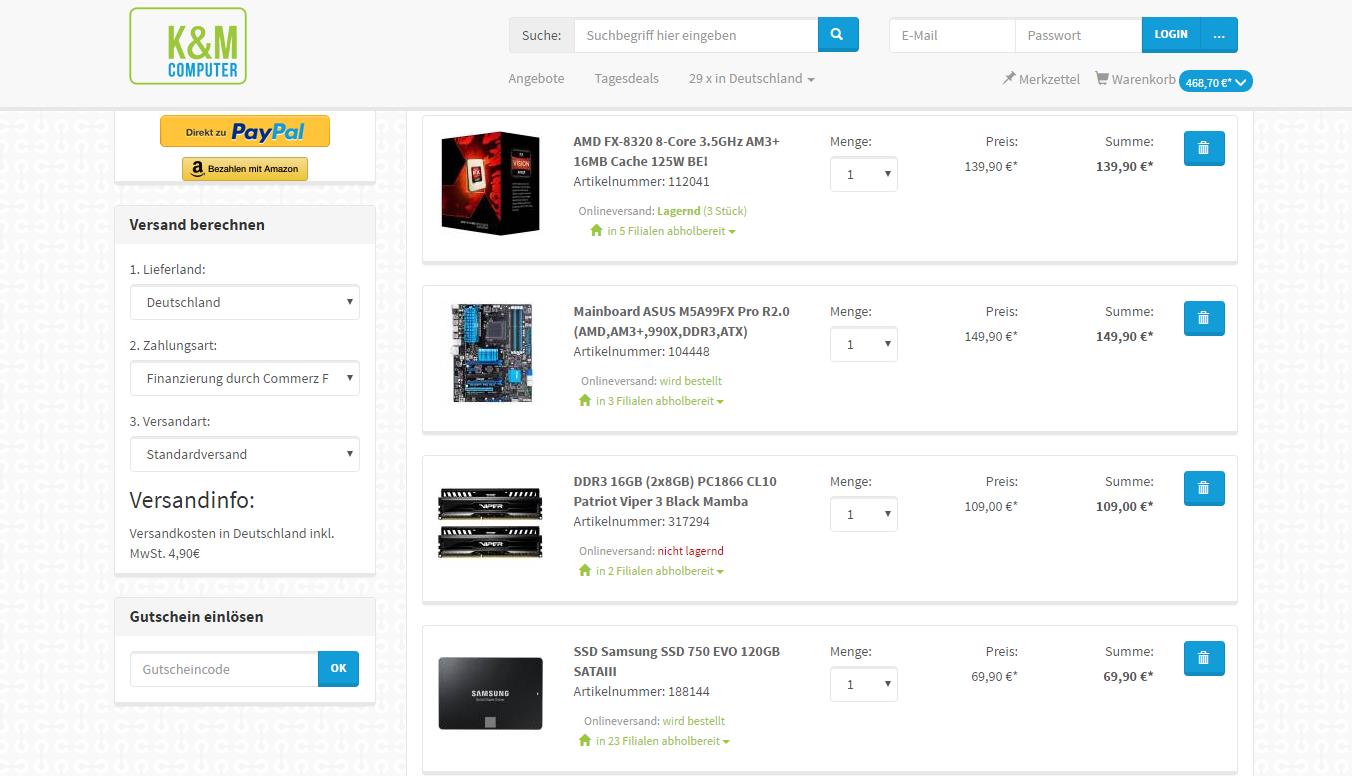Click the house icon next to 23 Filialen
Screen dimensions: 1352x776
pyautogui.click(x=585, y=741)
